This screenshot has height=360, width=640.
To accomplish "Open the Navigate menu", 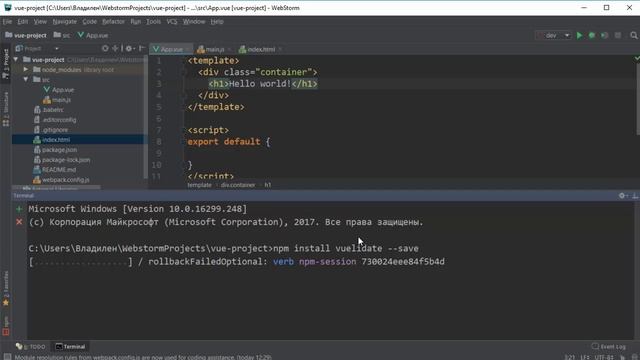I will [x=64, y=22].
